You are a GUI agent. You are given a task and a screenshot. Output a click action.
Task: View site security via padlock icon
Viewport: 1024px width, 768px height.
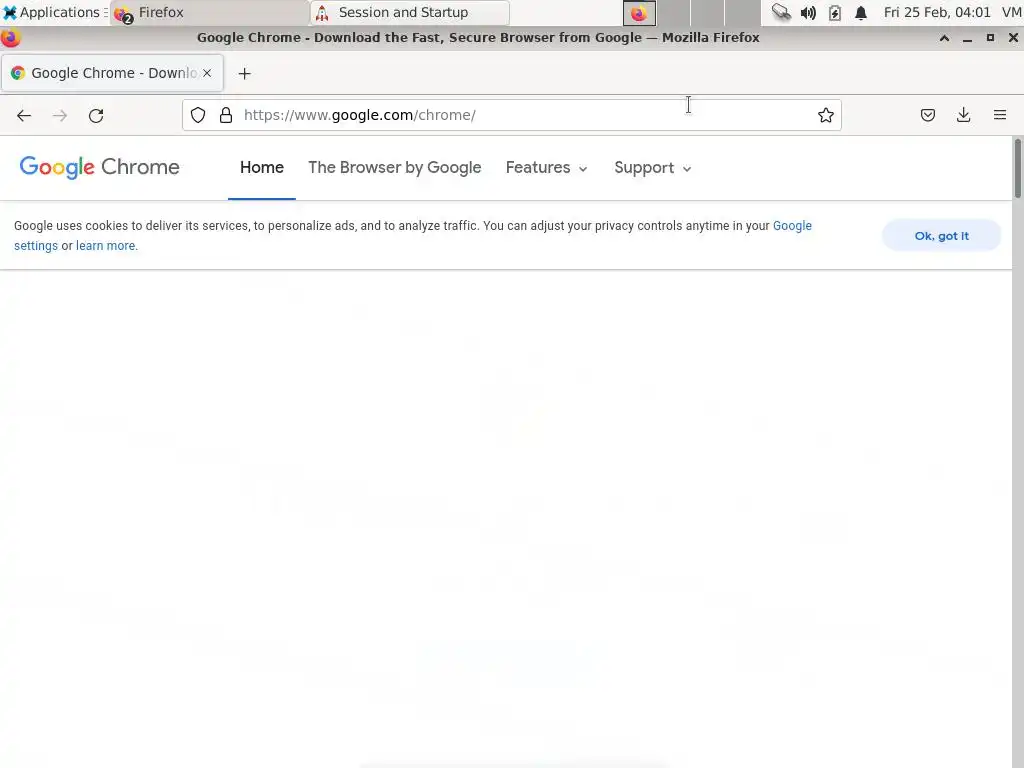coord(226,115)
